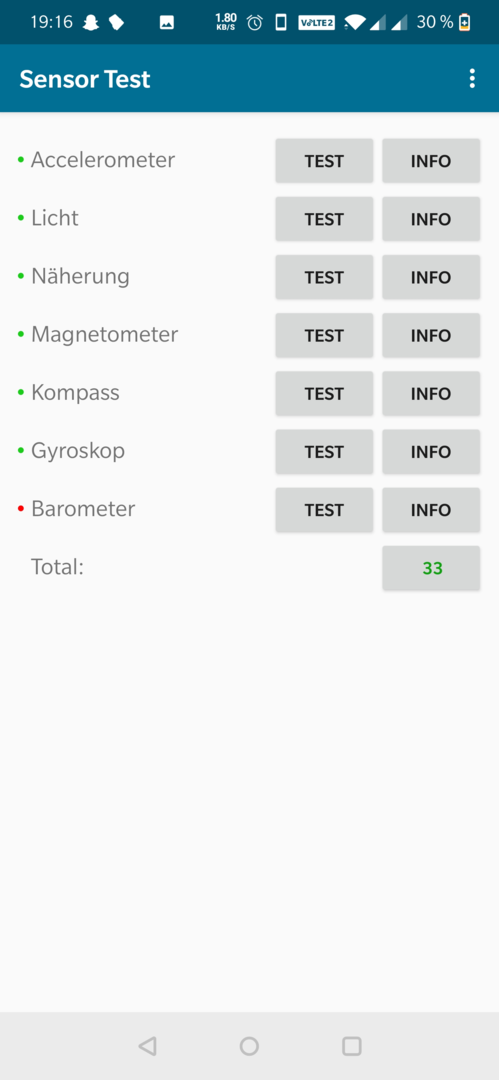
Task: Click TEST button for Accelerometer
Action: tap(325, 161)
